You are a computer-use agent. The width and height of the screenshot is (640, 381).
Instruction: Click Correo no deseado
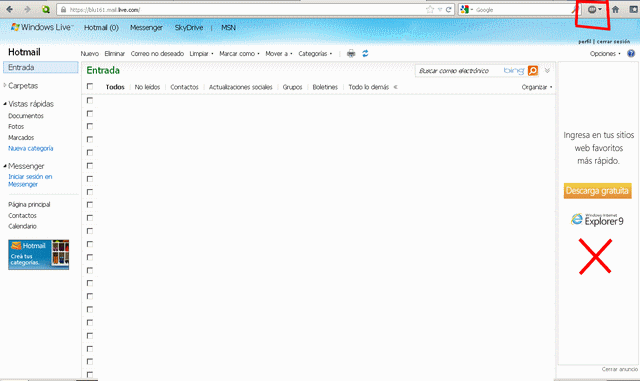pyautogui.click(x=157, y=53)
